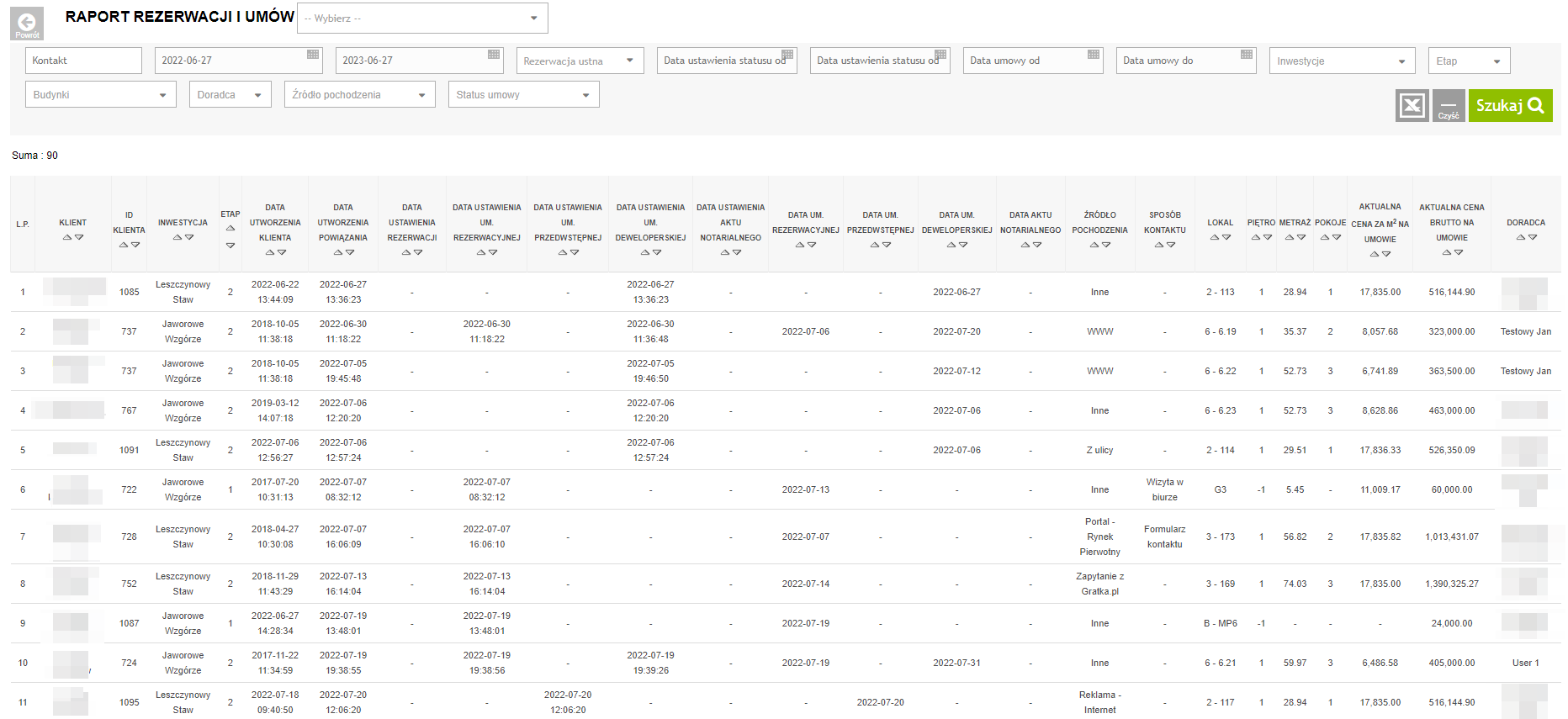Screen dimensions: 1568x719
Task: Sort ID Klienta column ascending
Action: pyautogui.click(x=124, y=245)
